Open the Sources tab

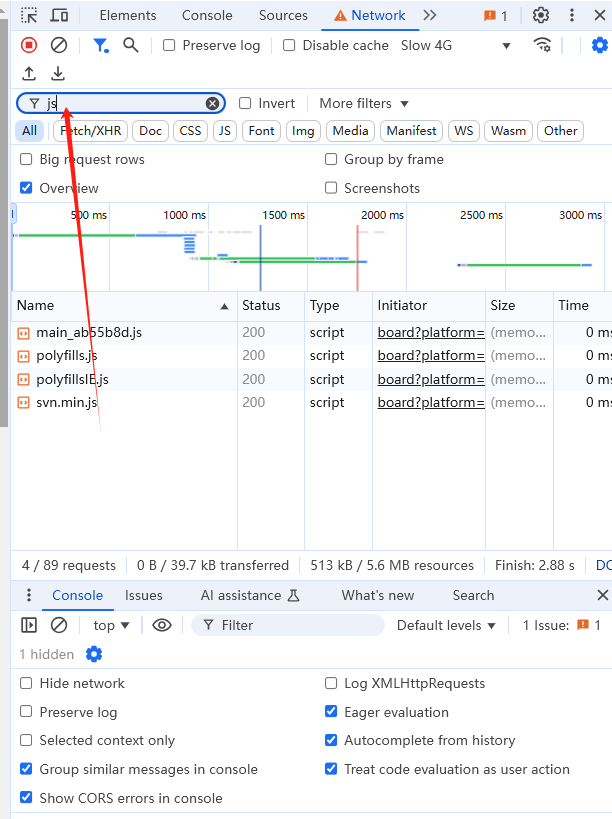point(283,16)
